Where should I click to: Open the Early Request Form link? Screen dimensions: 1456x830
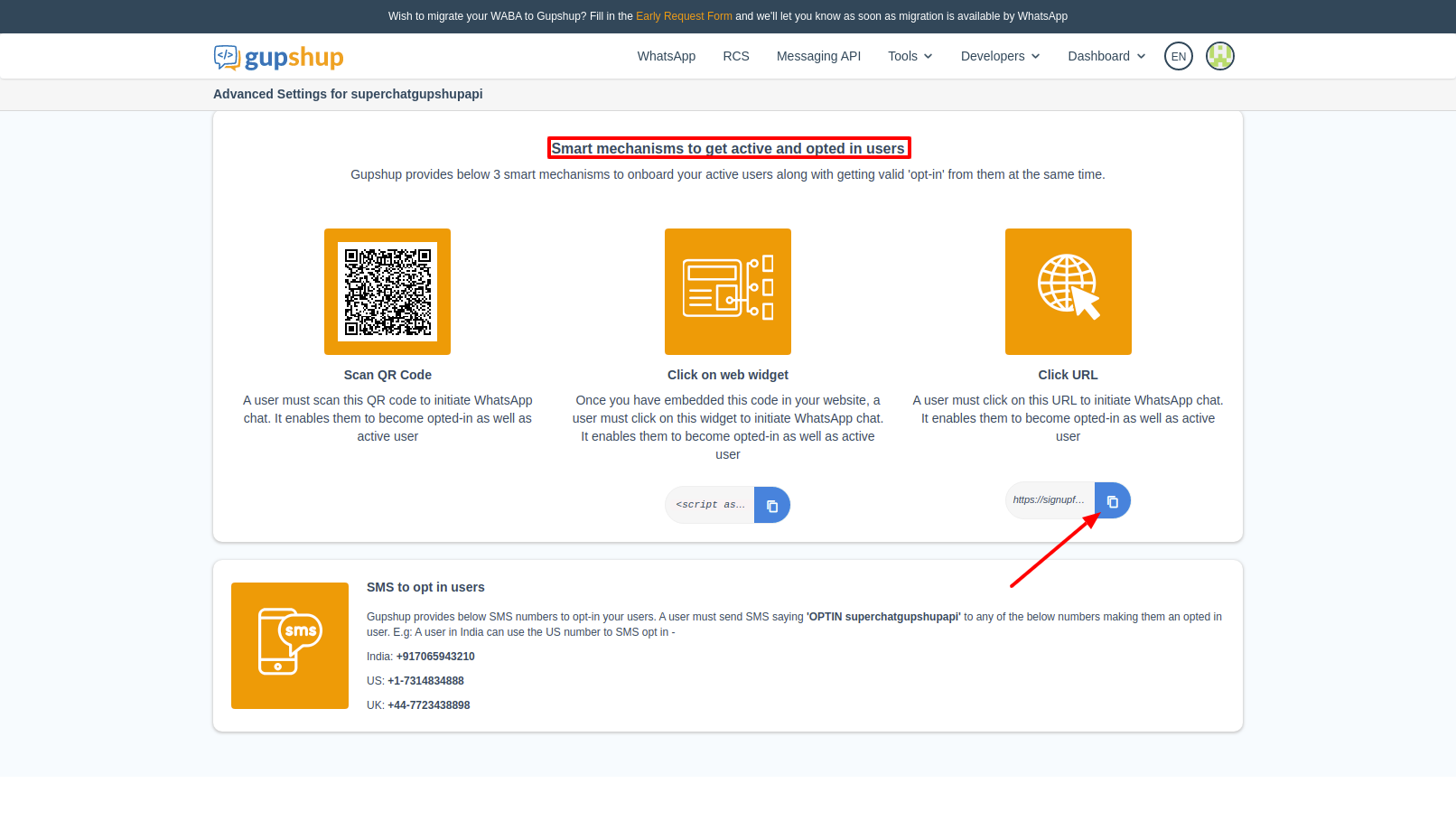[x=684, y=16]
